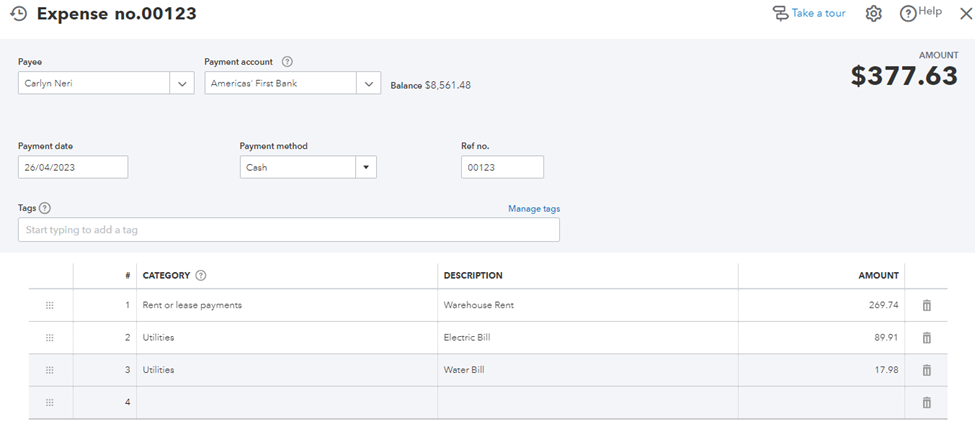Open the settings gear icon

coord(874,14)
